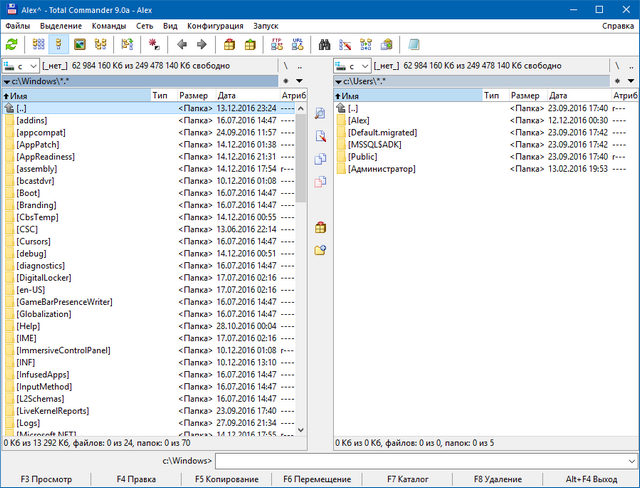Image resolution: width=640 pixels, height=488 pixels.
Task: Open the URL connection toolbar icon
Action: coord(298,44)
